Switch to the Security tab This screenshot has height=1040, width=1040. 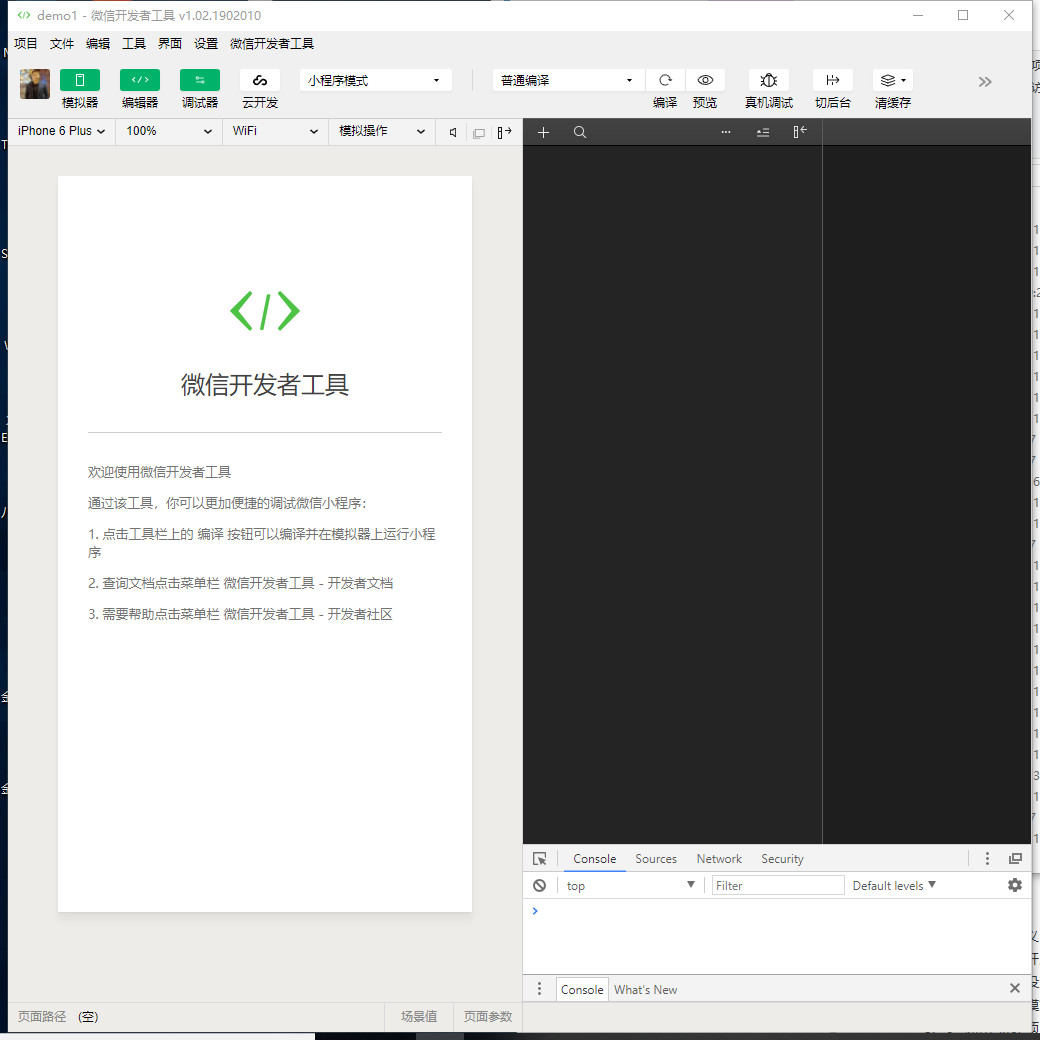[782, 859]
